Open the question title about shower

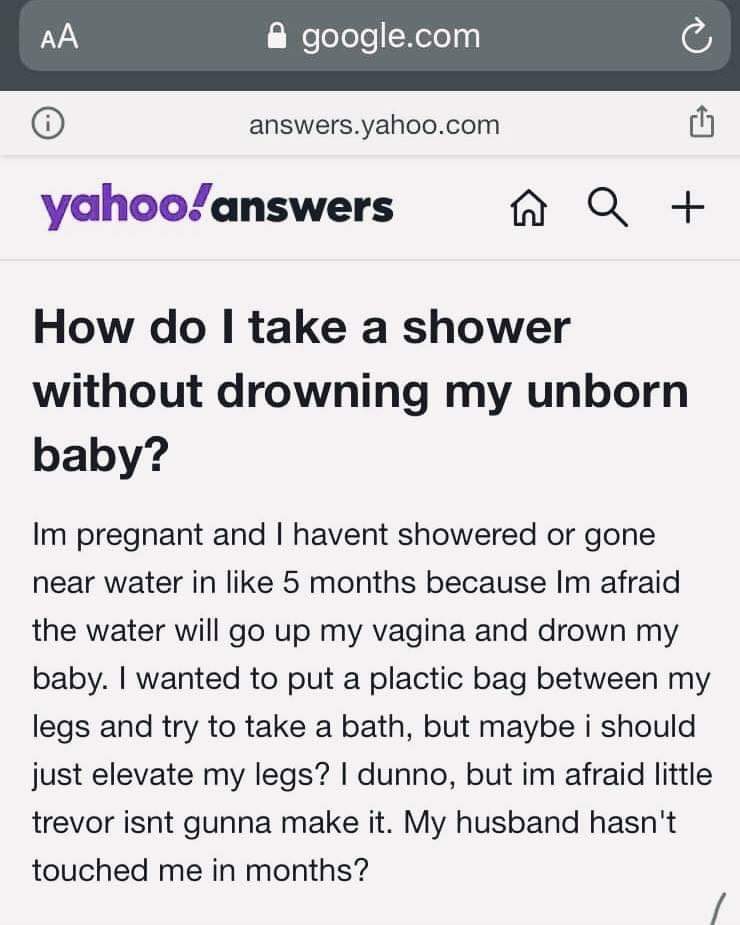click(361, 392)
